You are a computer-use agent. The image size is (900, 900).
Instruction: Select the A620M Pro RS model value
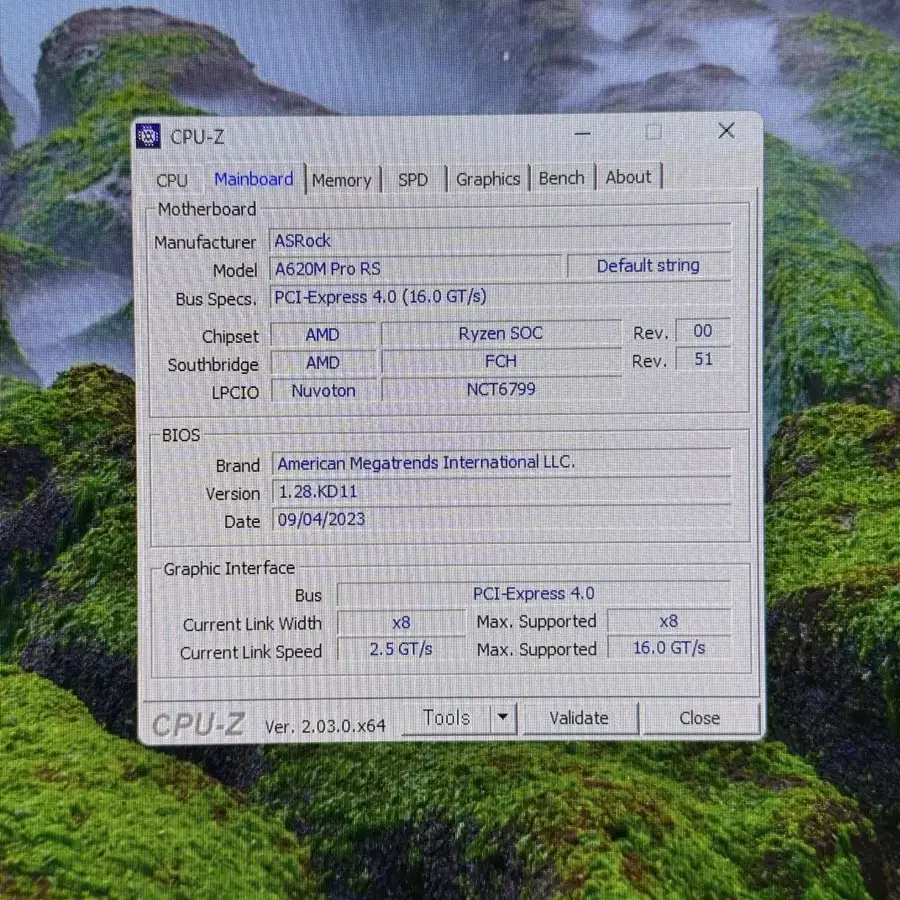point(415,268)
